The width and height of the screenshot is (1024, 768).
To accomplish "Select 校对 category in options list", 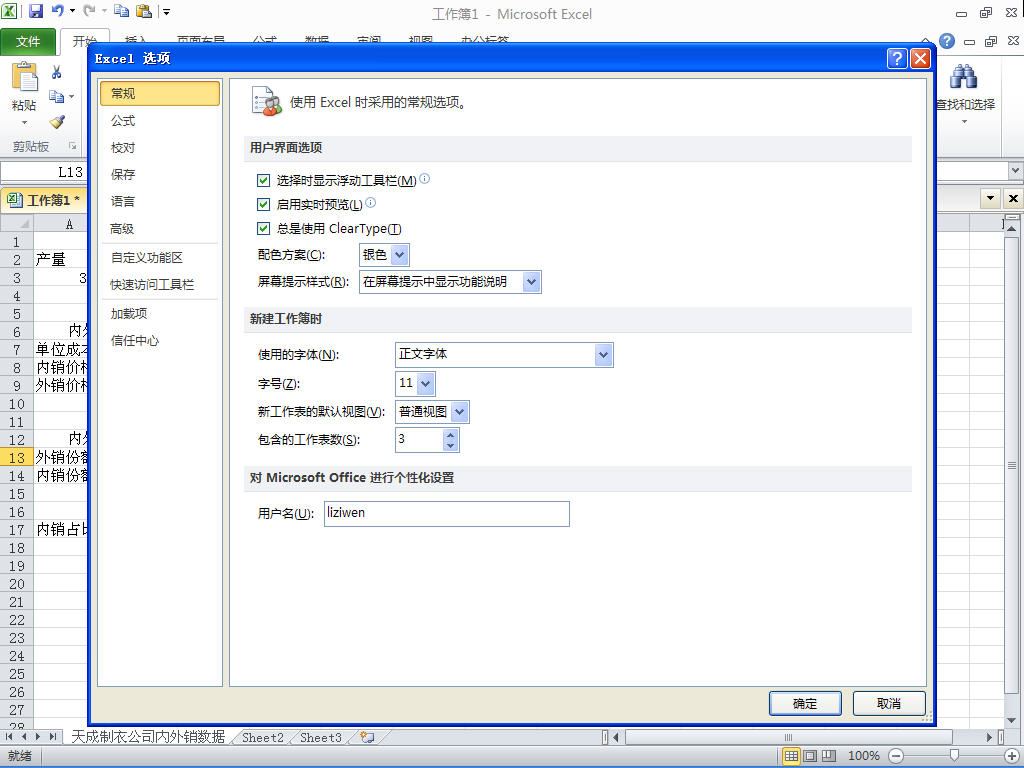I will point(160,148).
